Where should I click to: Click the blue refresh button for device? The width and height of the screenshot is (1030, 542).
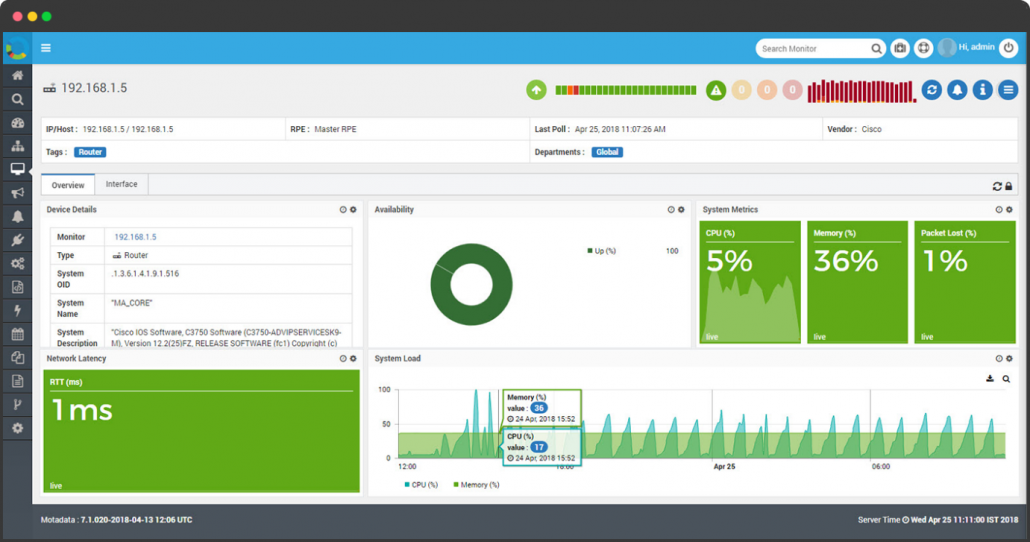tap(931, 90)
